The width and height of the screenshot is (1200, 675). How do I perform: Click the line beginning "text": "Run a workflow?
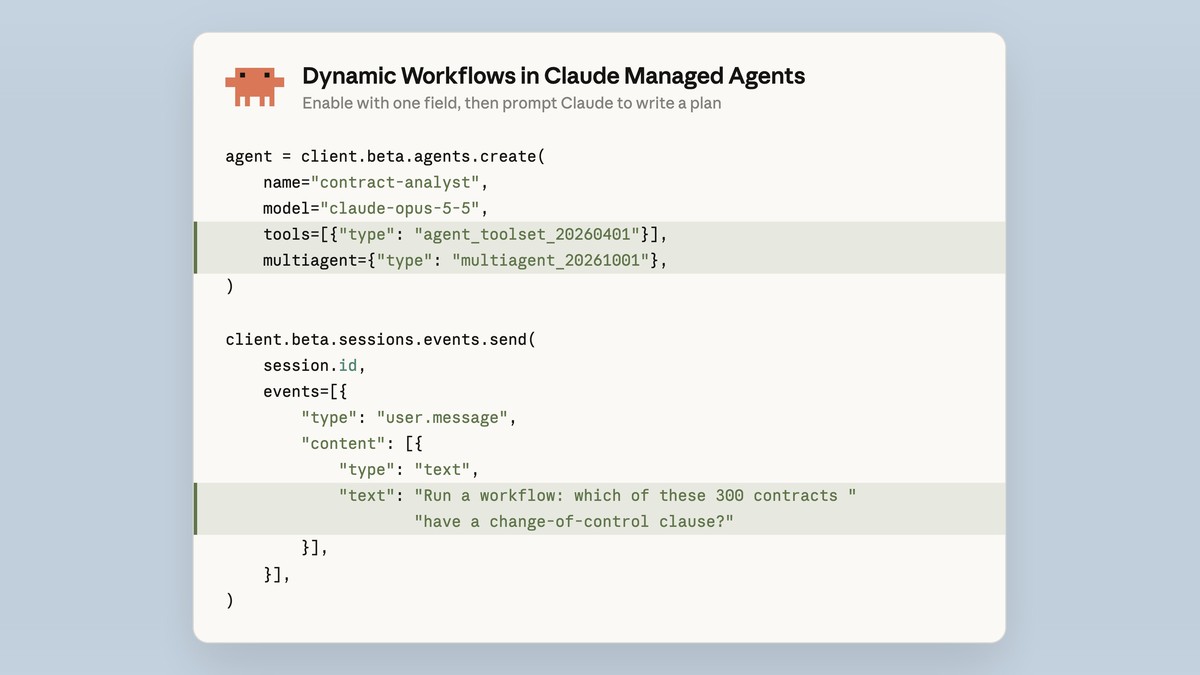(x=600, y=496)
